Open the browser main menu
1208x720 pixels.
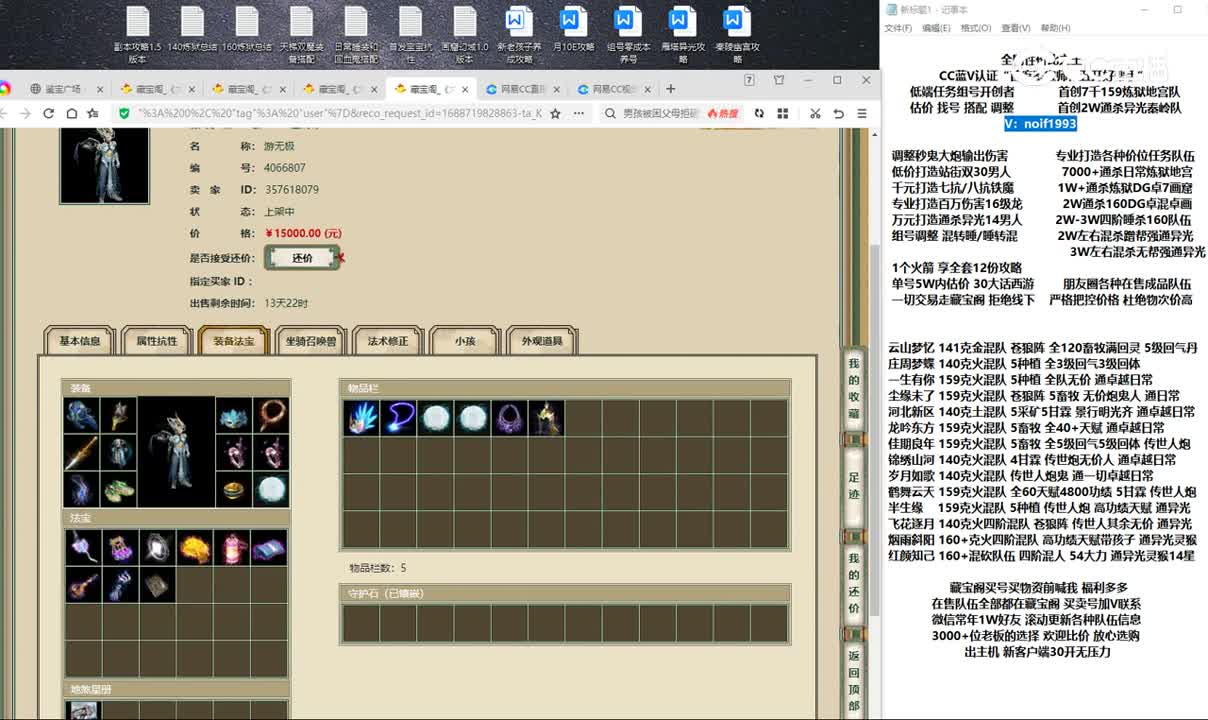[861, 114]
